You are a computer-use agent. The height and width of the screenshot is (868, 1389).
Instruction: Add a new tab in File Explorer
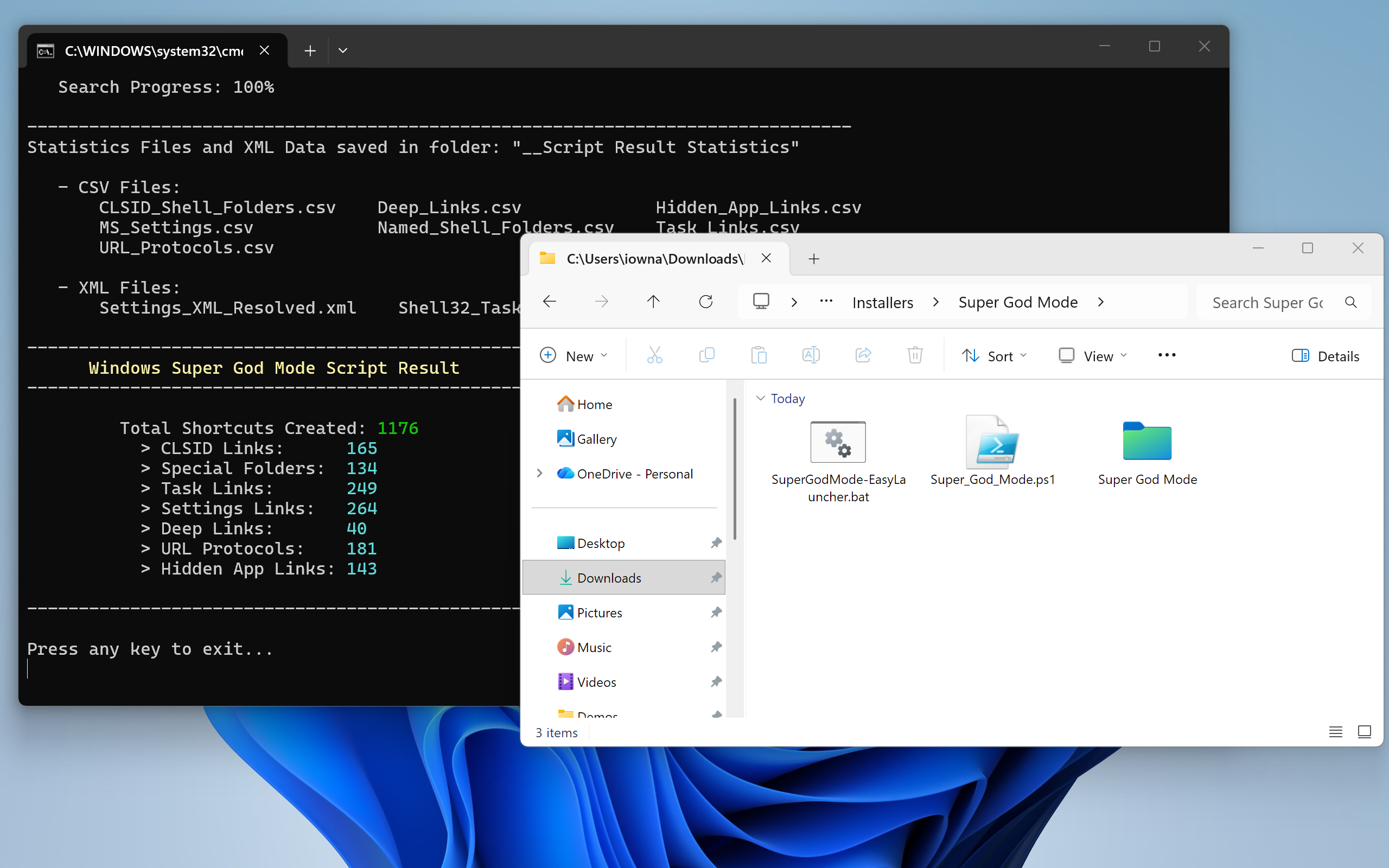pos(814,259)
